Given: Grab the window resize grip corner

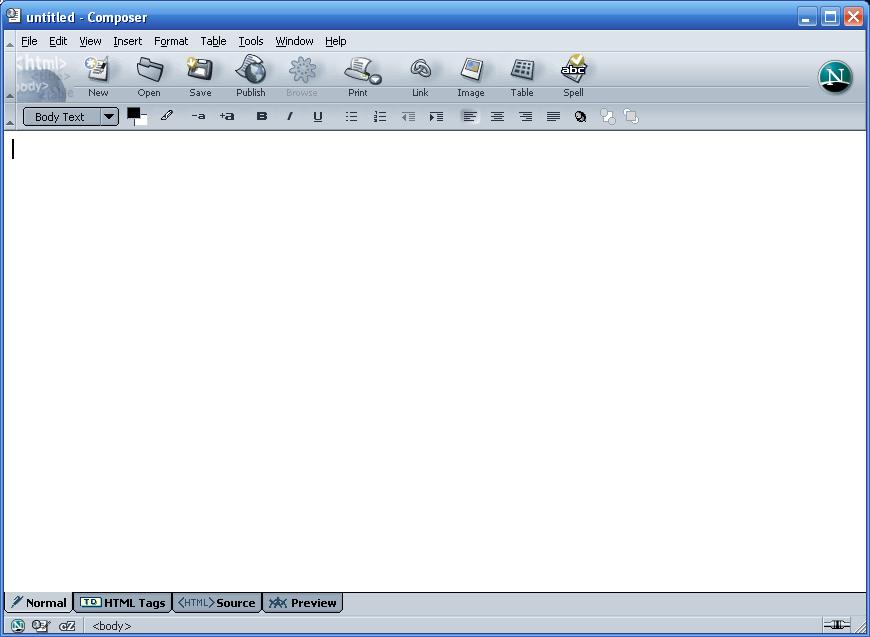Looking at the screenshot, I should [x=859, y=627].
